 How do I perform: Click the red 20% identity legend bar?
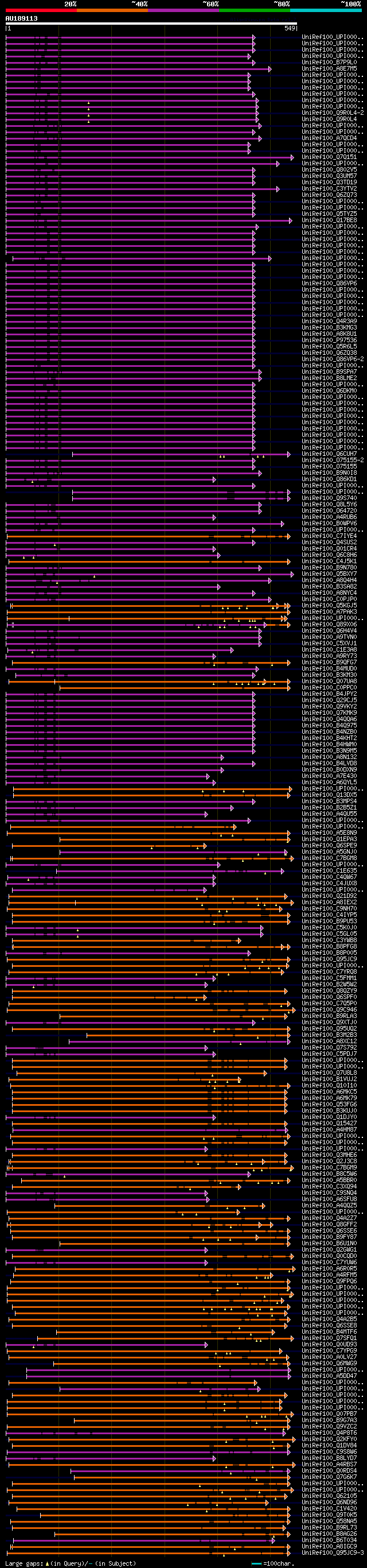point(41,10)
